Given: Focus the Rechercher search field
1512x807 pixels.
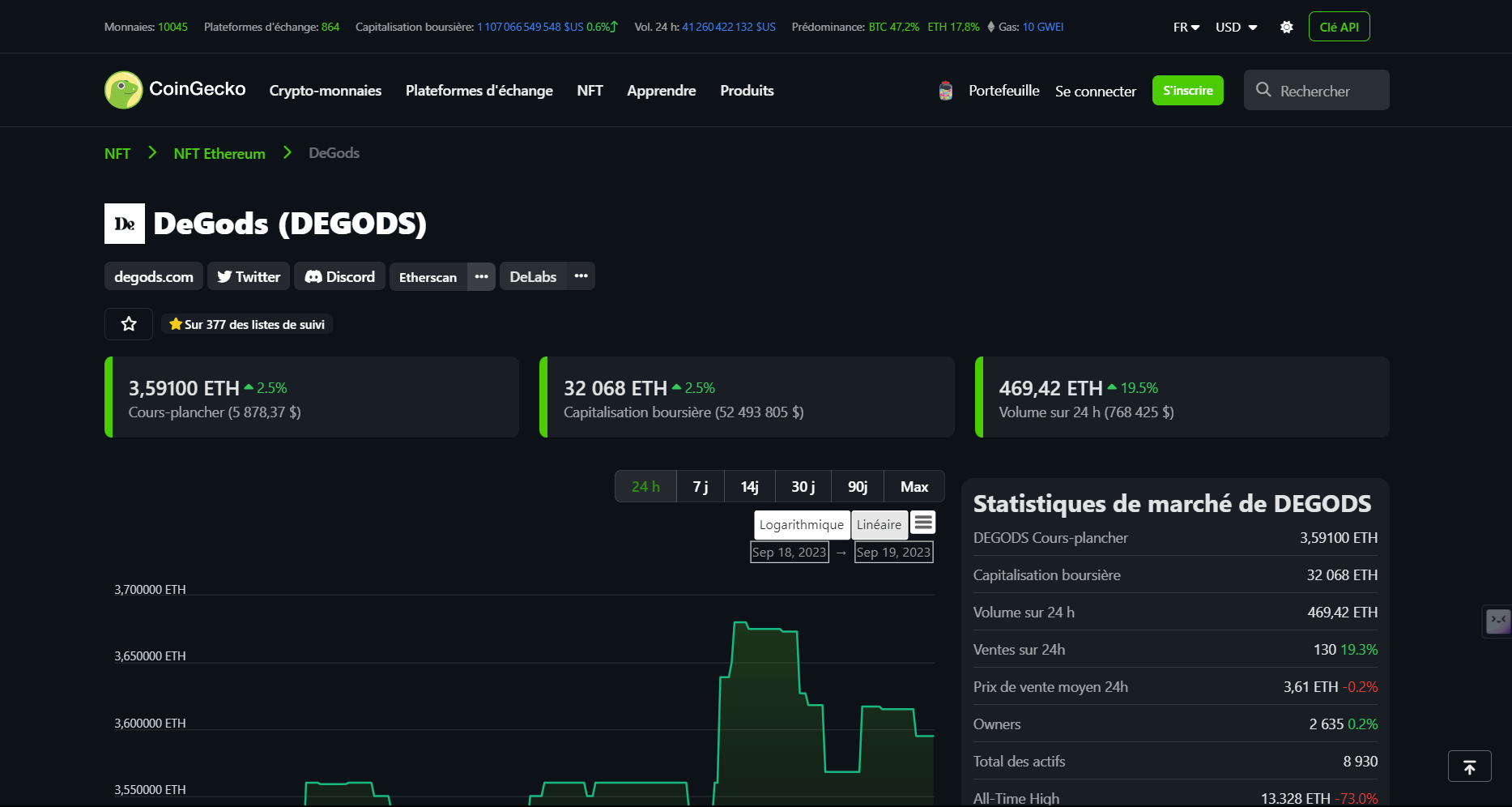Looking at the screenshot, I should [x=1317, y=90].
